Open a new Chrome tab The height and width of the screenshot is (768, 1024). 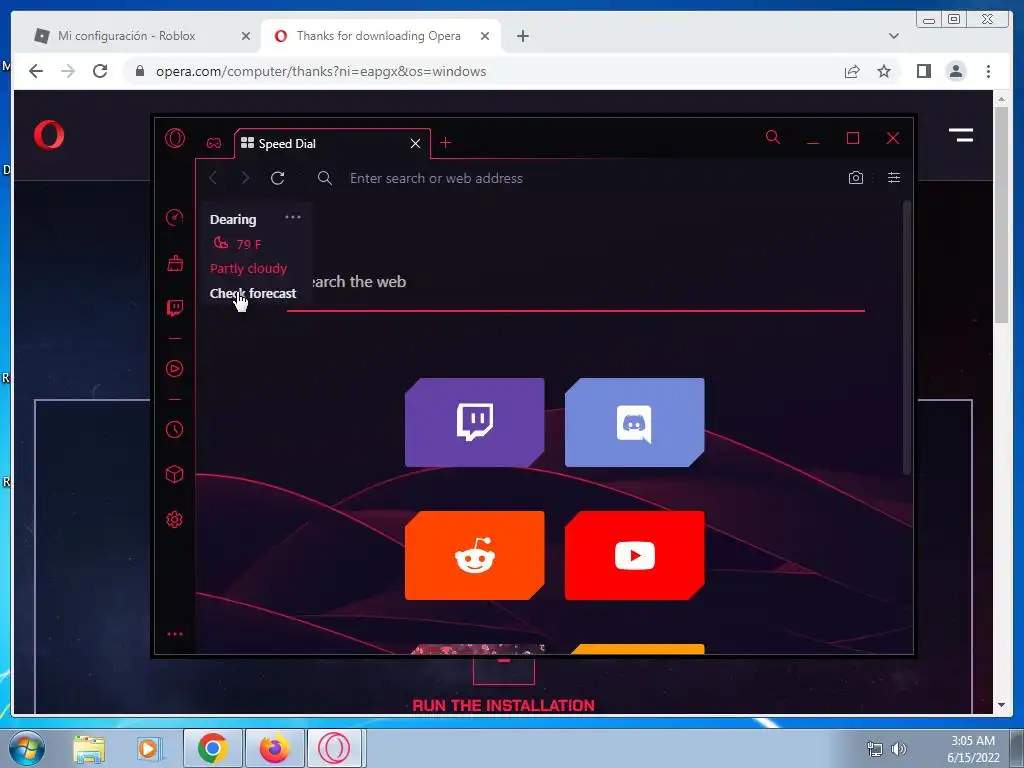click(x=523, y=37)
